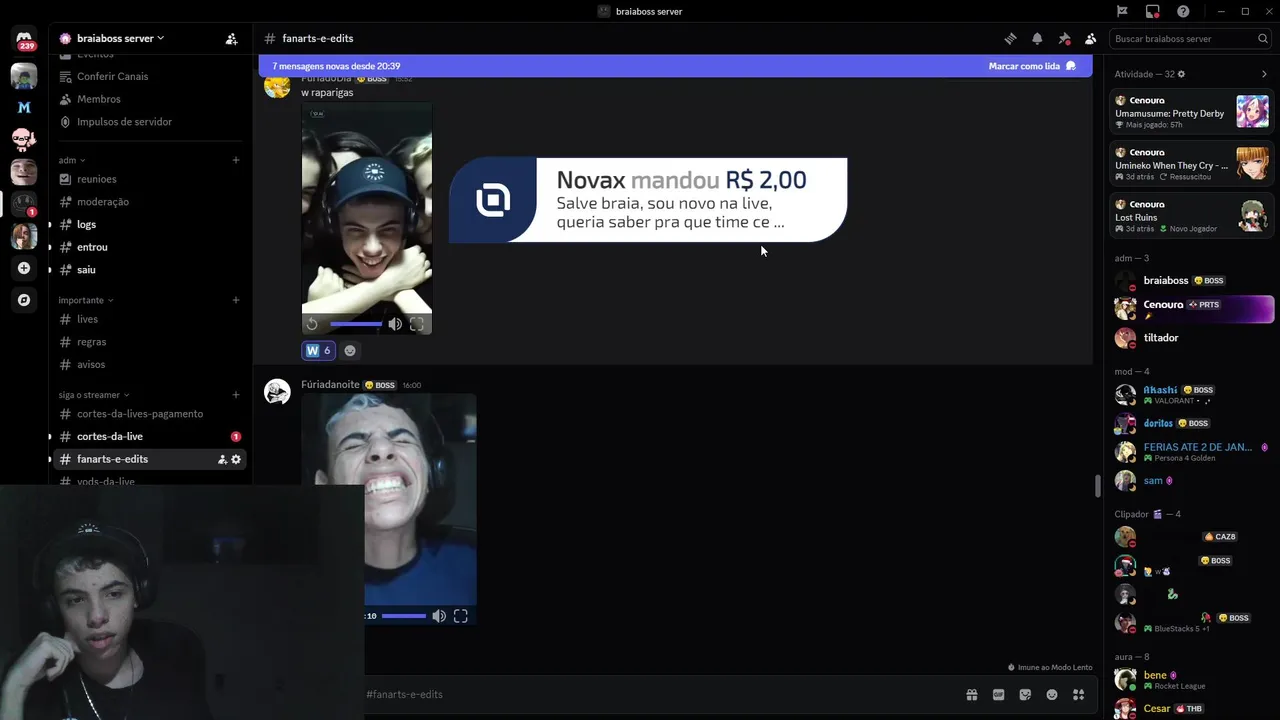Mute Fúriadanoite's video volume
Screen dimensions: 1280x720
click(x=439, y=616)
